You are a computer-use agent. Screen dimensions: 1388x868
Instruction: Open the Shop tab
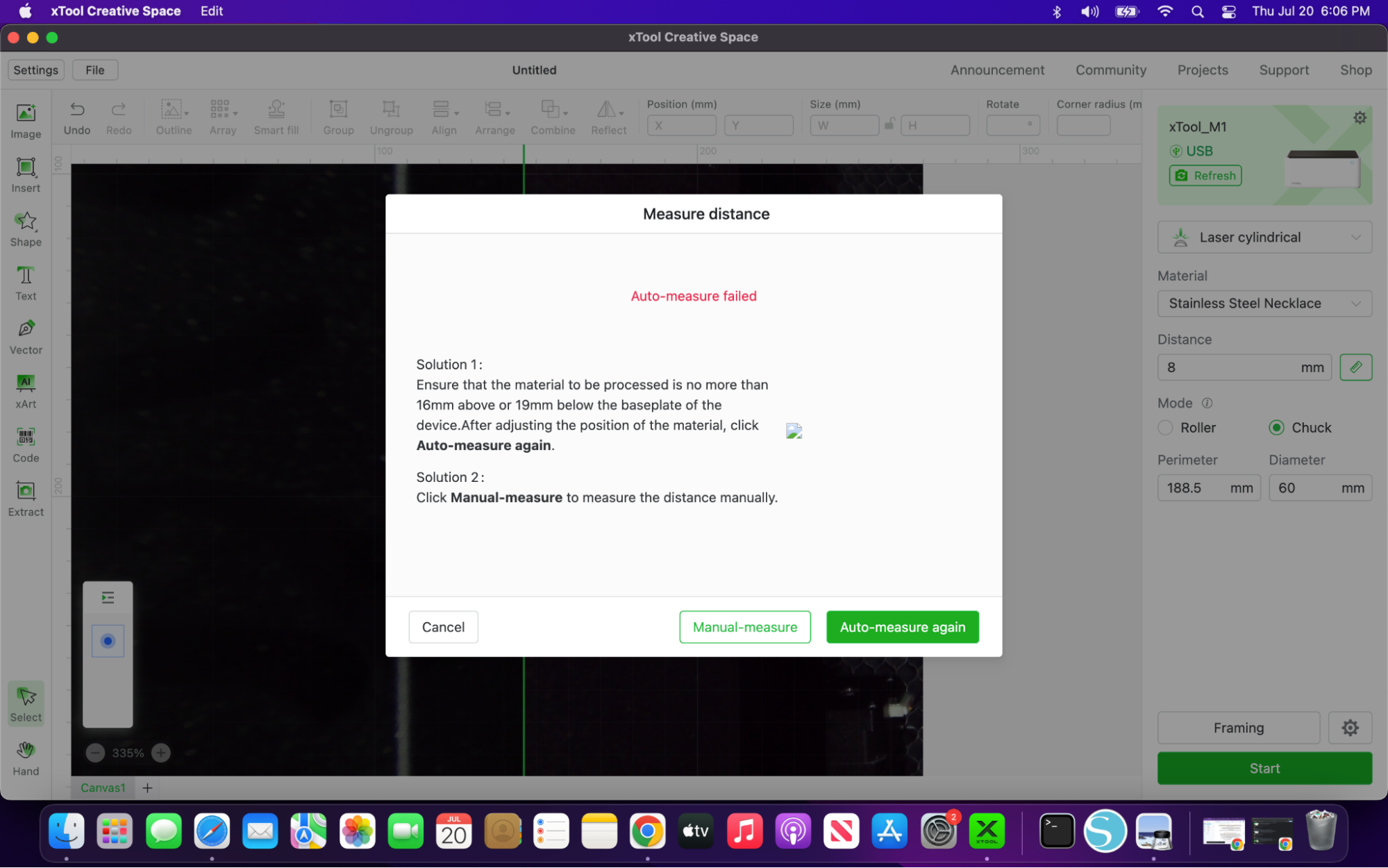click(1355, 70)
